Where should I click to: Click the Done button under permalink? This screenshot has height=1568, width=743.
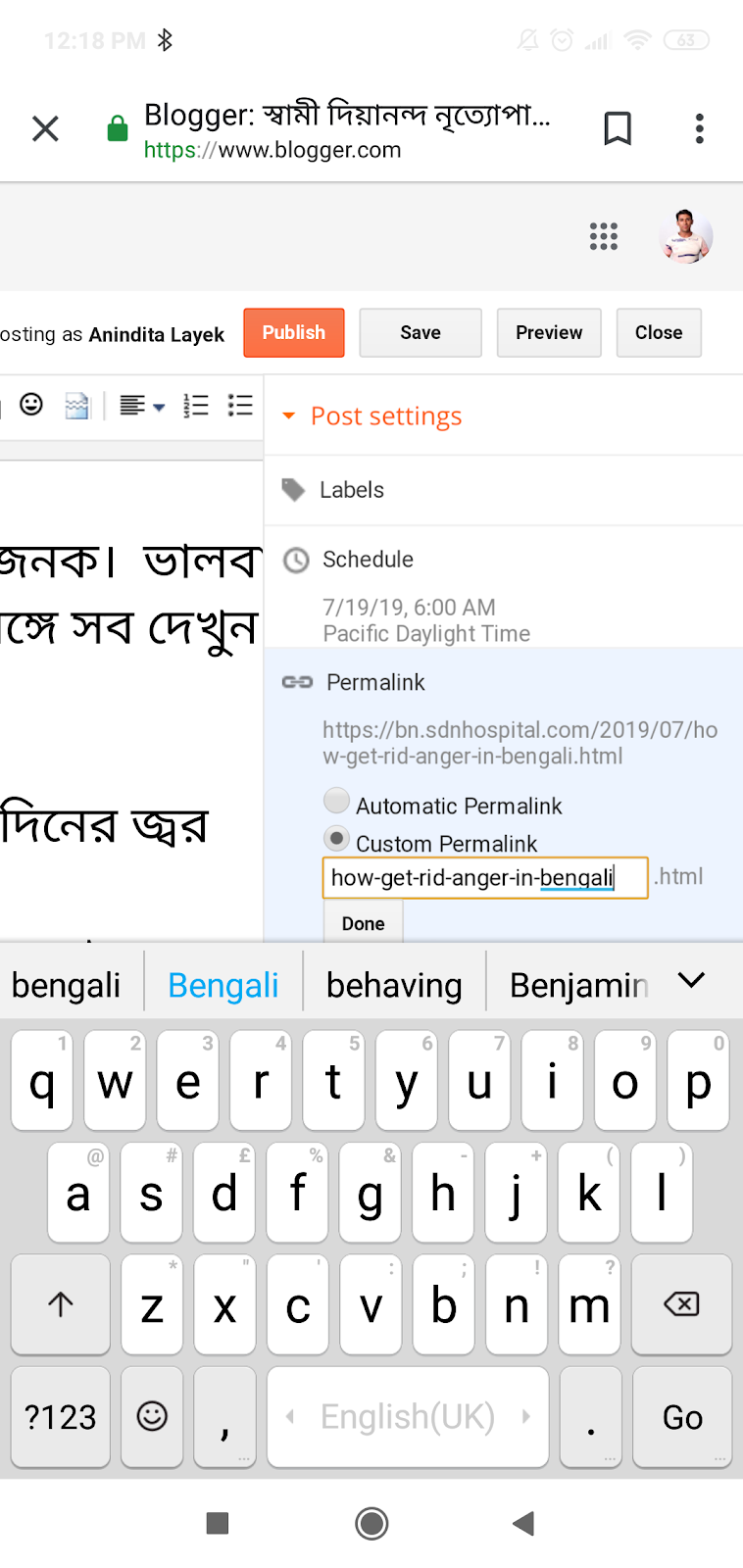click(x=363, y=923)
